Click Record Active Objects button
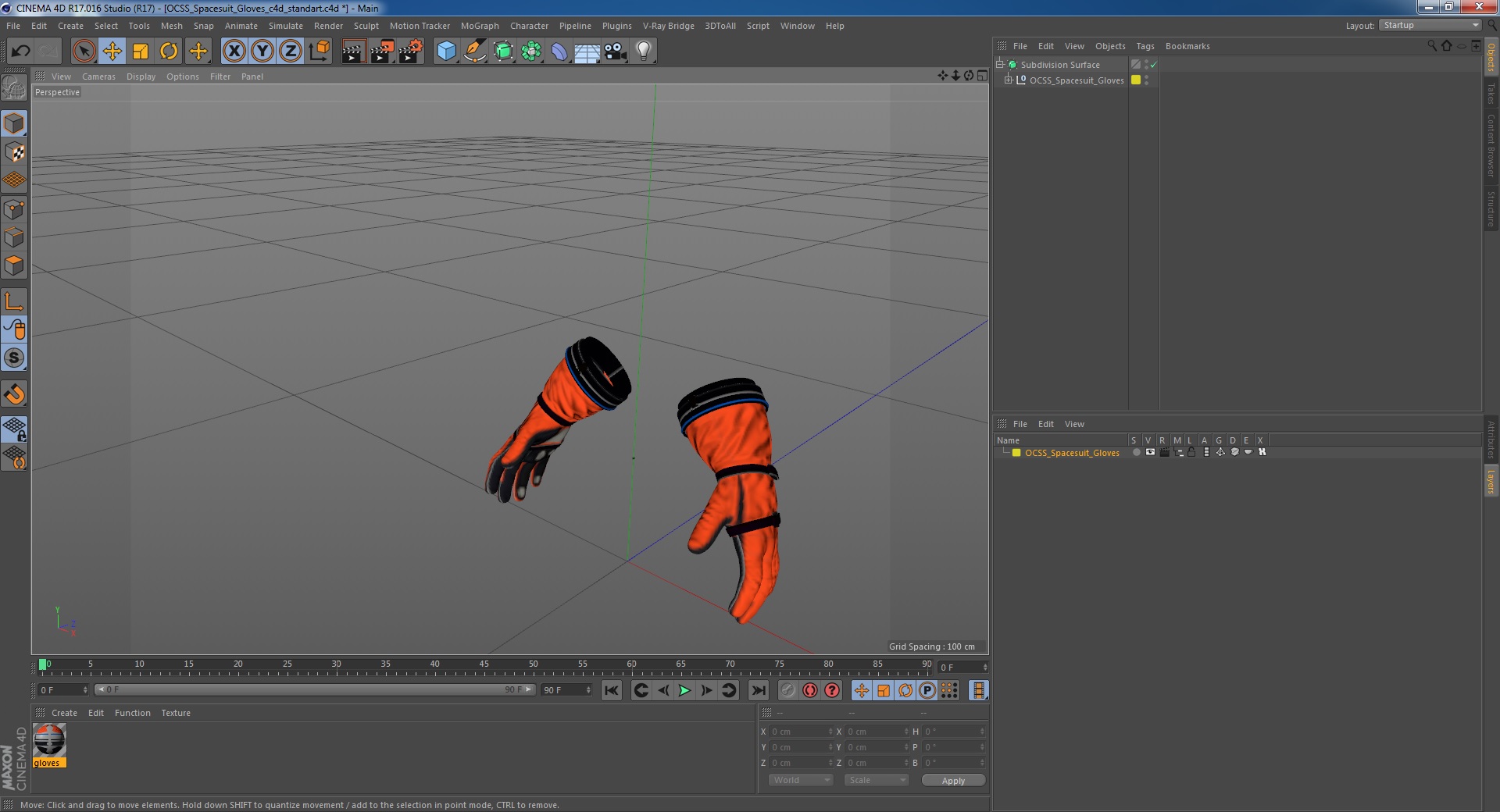This screenshot has width=1500, height=812. pyautogui.click(x=787, y=690)
